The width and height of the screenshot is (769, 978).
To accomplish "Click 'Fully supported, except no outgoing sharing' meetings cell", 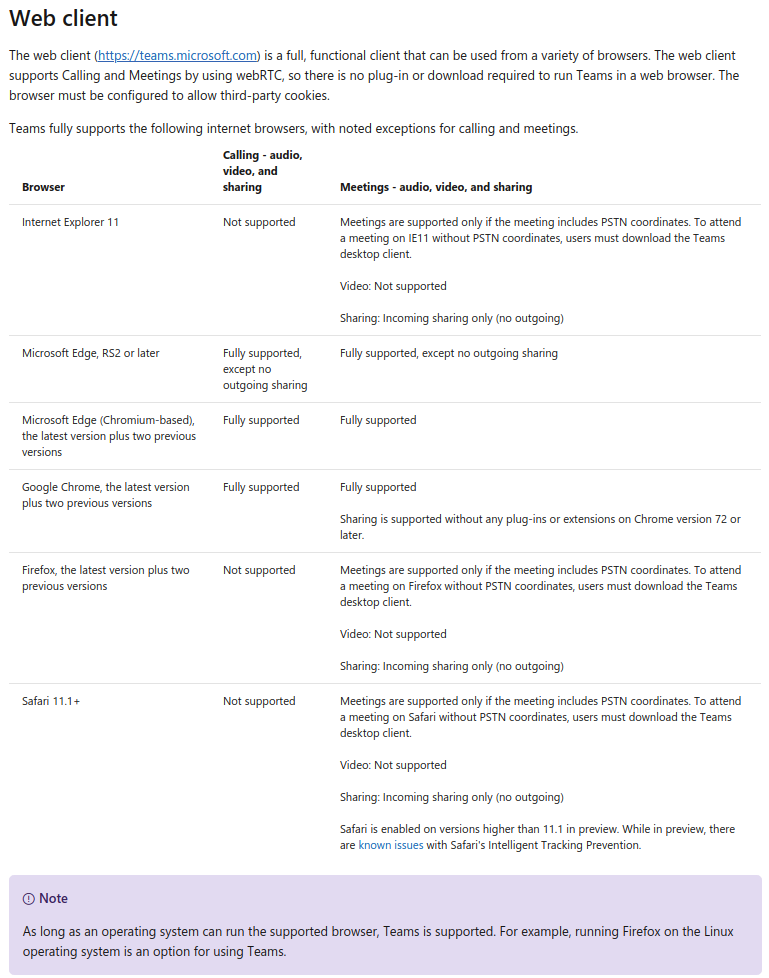I will (x=449, y=353).
